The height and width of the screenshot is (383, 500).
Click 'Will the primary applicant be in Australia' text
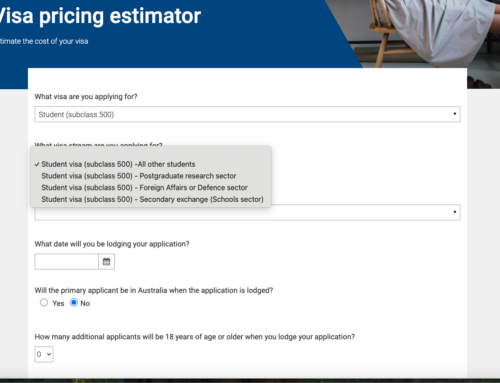pyautogui.click(x=154, y=290)
